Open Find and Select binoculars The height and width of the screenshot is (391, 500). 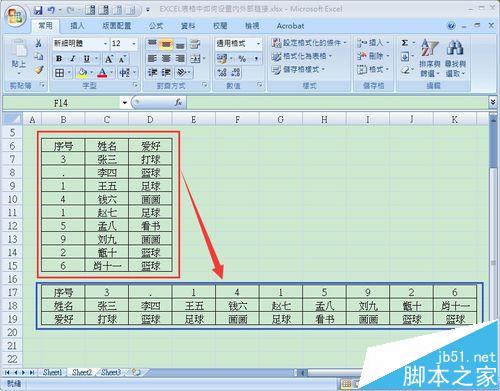click(x=455, y=57)
